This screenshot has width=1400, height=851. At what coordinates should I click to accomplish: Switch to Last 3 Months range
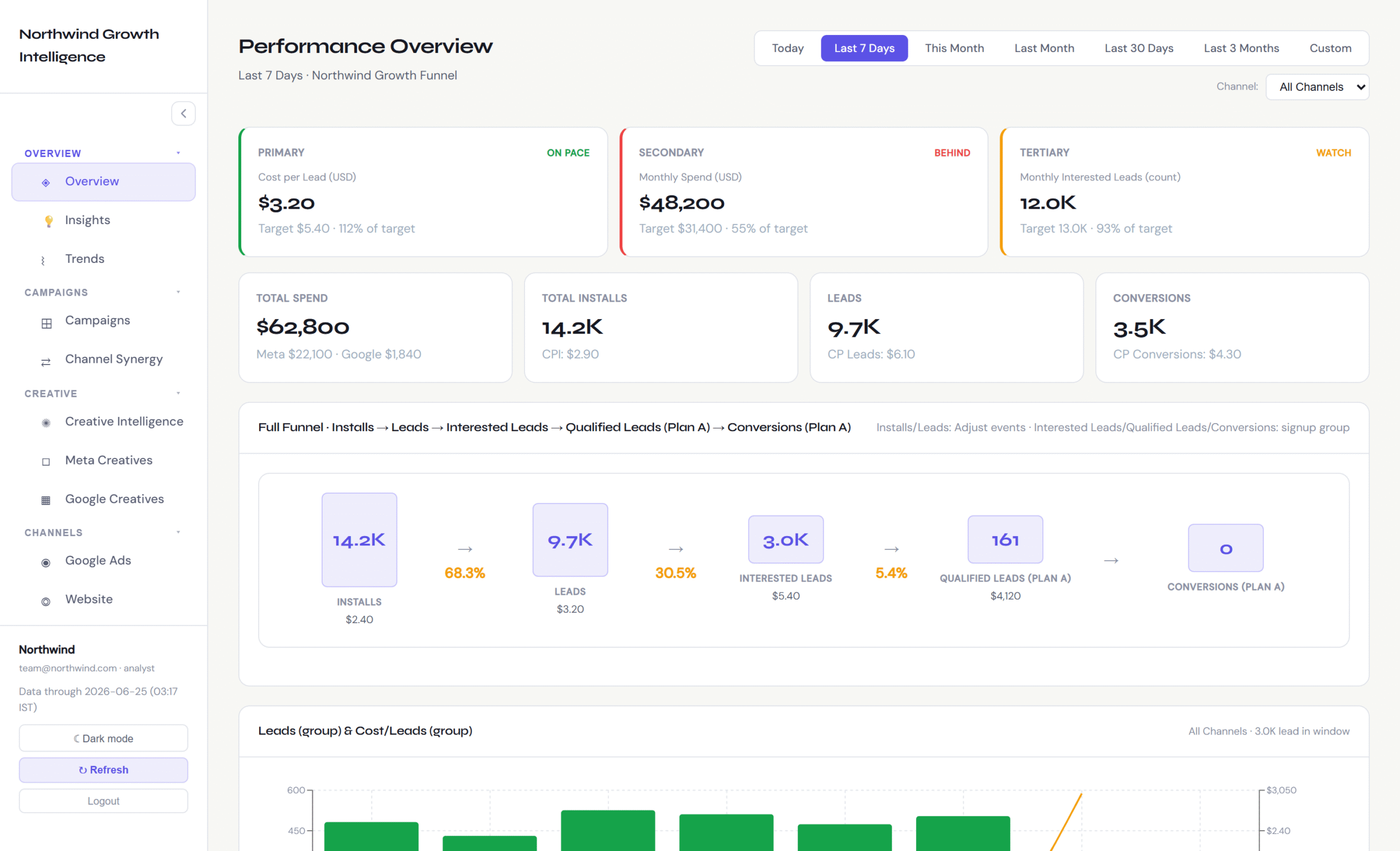tap(1241, 48)
